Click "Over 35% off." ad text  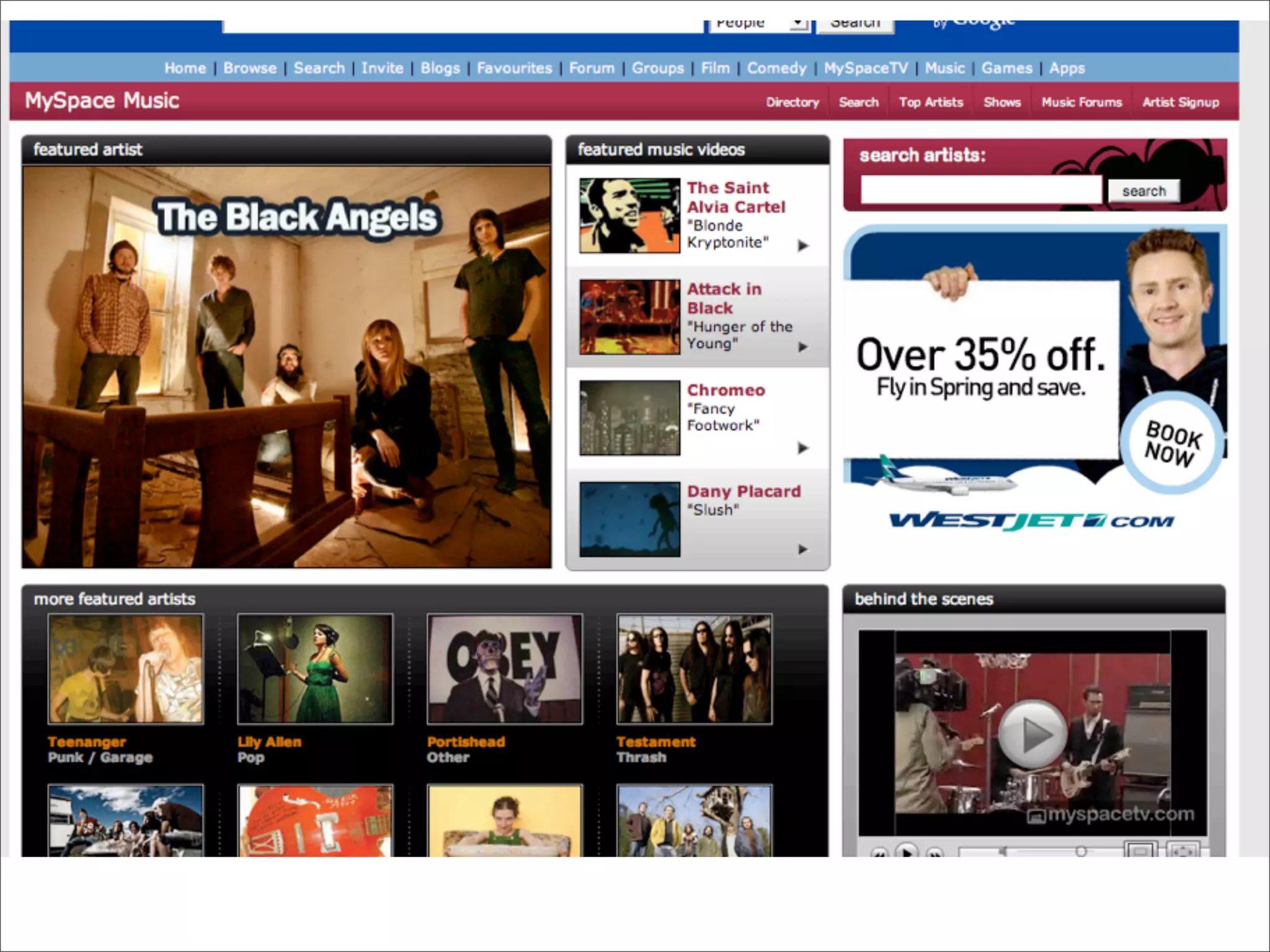click(x=981, y=355)
